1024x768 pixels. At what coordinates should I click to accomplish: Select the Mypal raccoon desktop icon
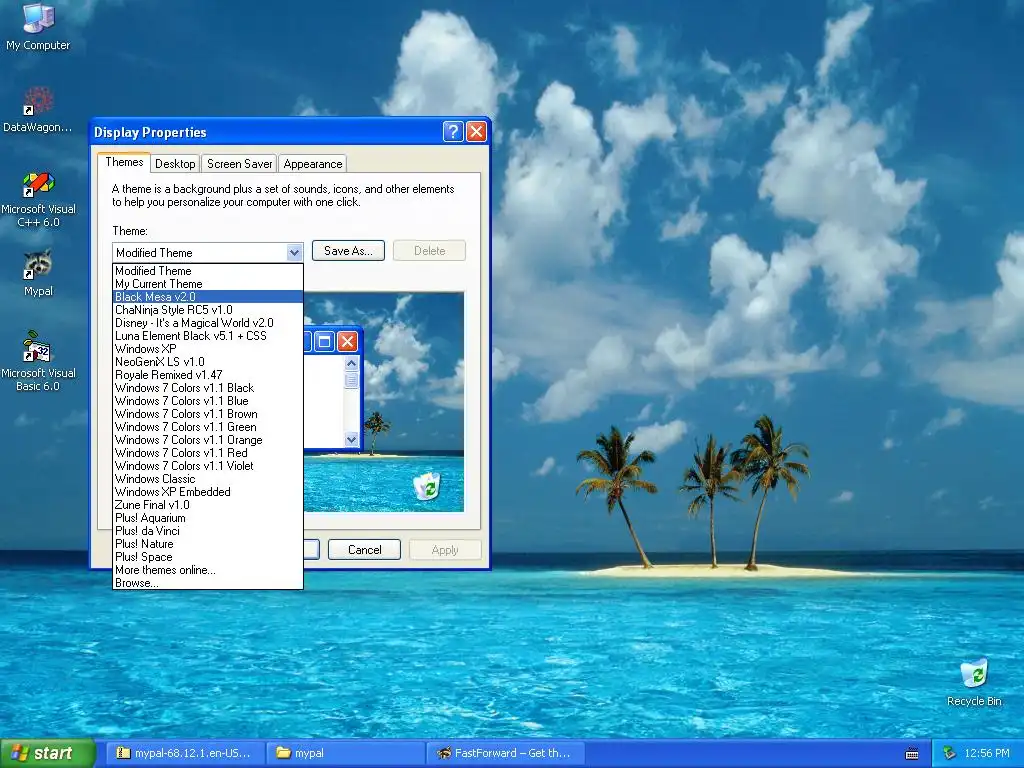click(x=38, y=273)
